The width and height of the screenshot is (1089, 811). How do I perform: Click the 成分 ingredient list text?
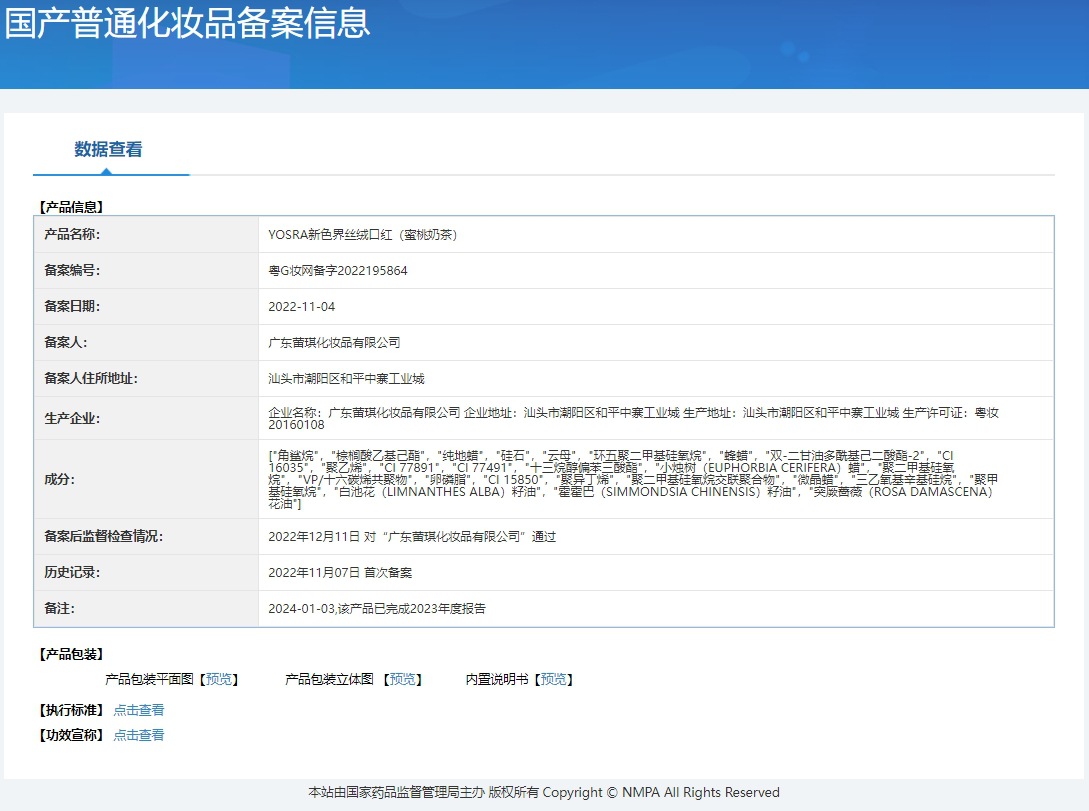pyautogui.click(x=633, y=479)
